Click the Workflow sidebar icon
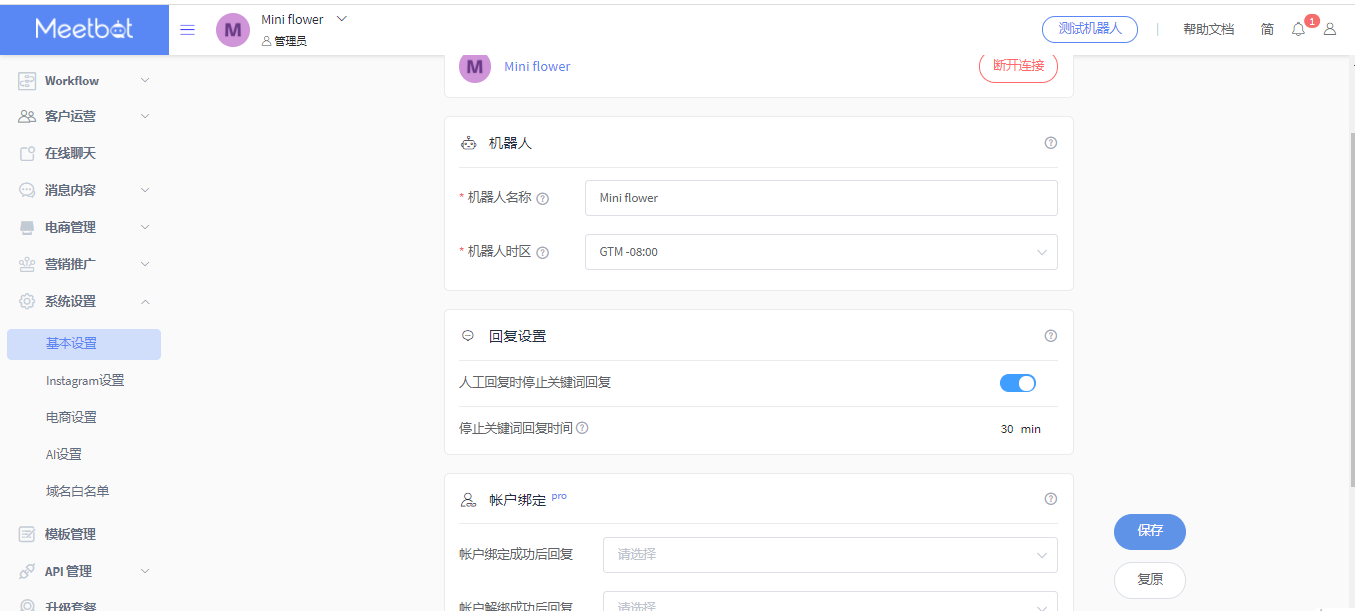1355x611 pixels. pos(27,81)
